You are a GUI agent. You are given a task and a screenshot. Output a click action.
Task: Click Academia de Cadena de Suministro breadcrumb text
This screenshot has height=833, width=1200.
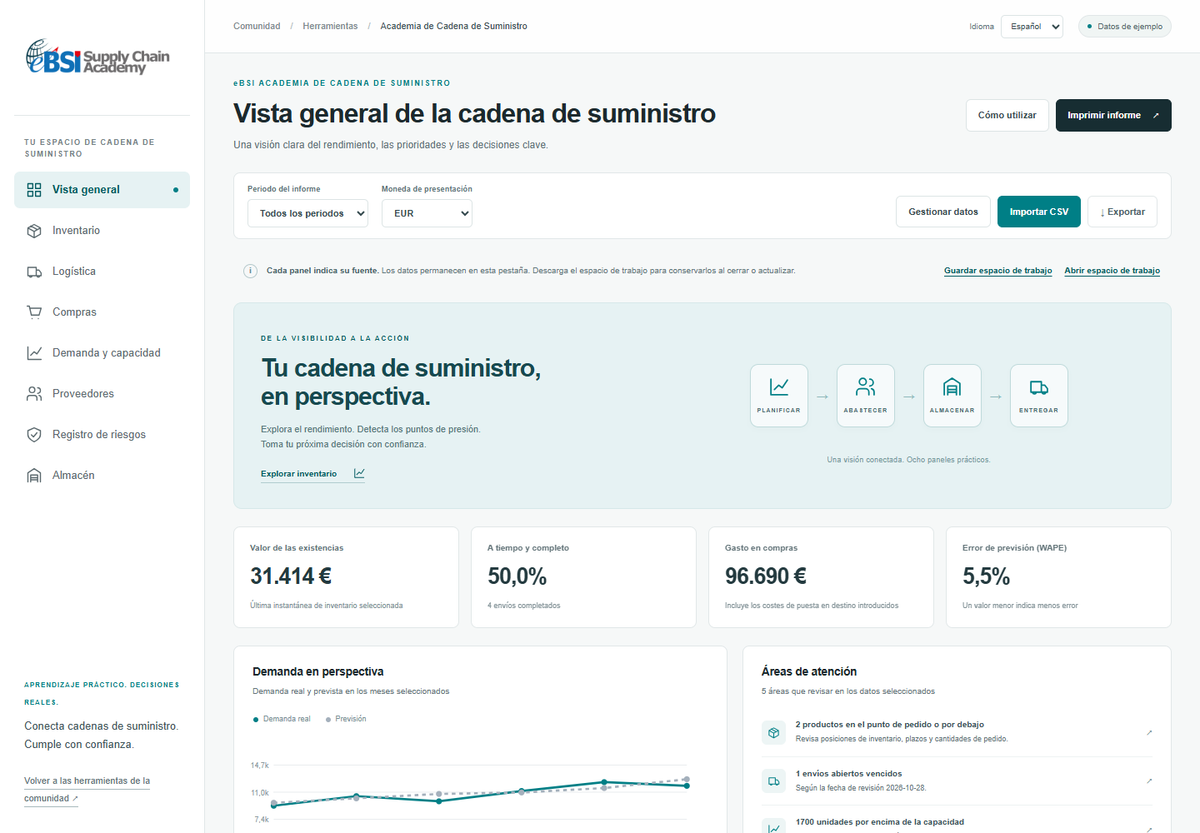pos(454,26)
